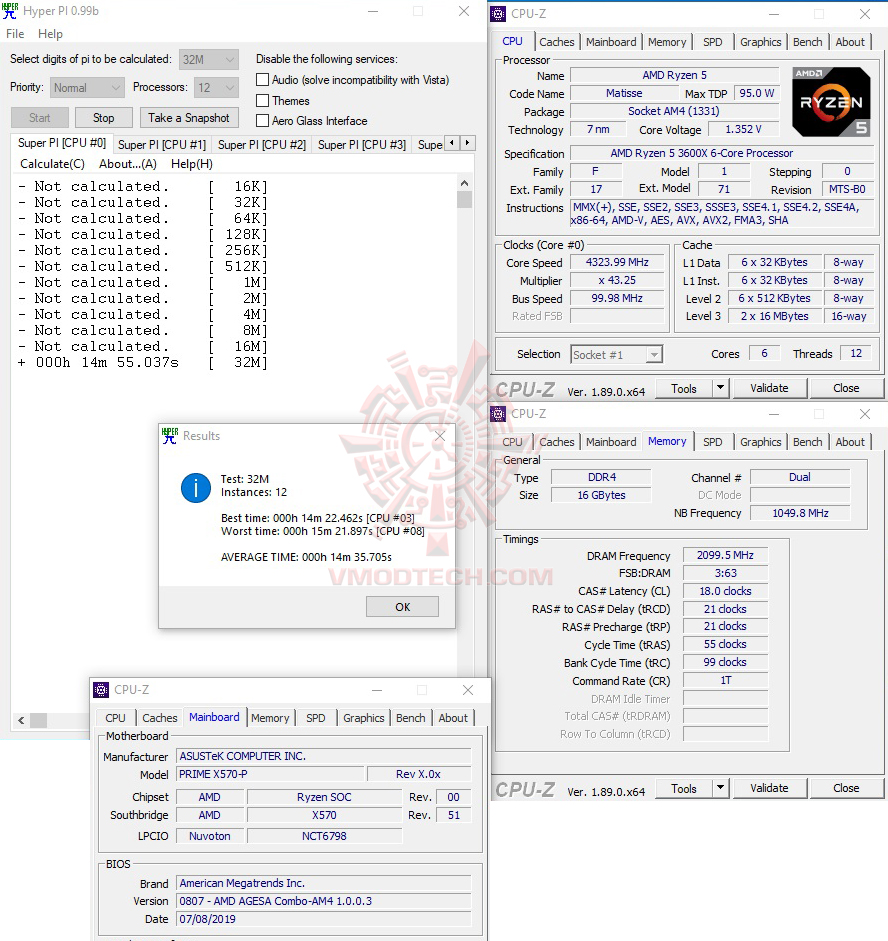Image resolution: width=888 pixels, height=941 pixels.
Task: Click the vertical scrollbar in the calculation results list
Action: (464, 199)
